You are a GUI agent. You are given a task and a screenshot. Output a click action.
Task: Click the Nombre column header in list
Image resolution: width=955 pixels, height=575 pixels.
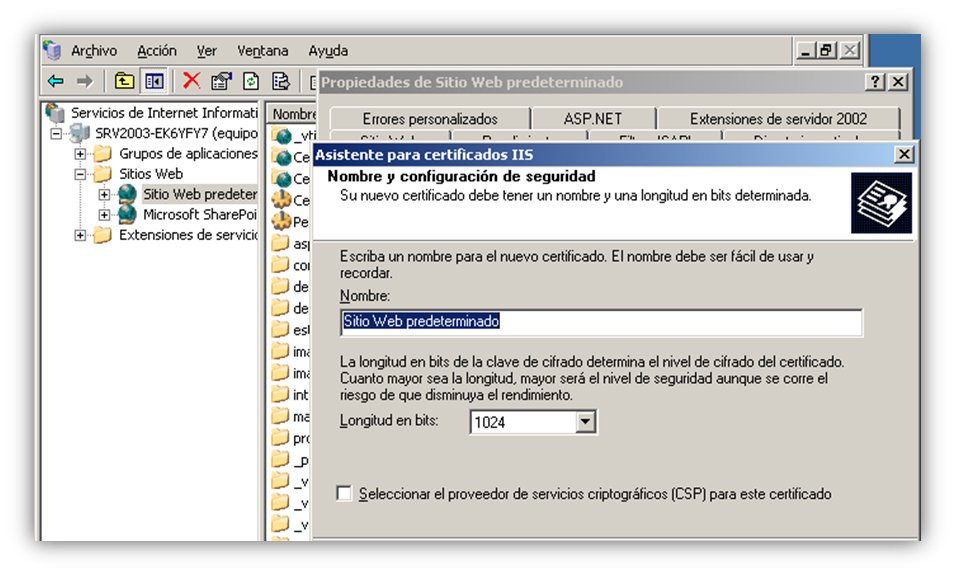[x=291, y=114]
